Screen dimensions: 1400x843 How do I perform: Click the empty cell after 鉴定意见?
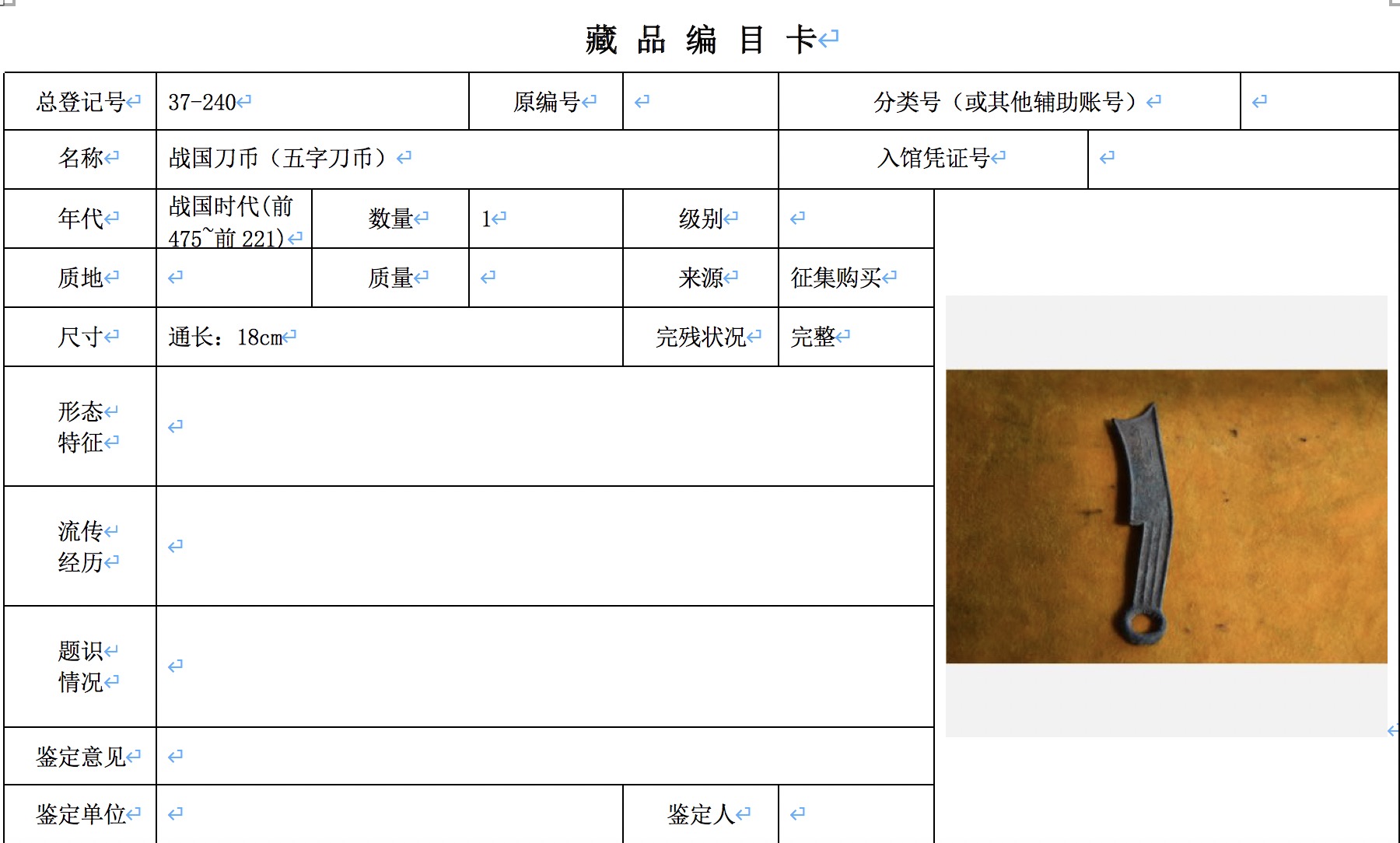click(545, 757)
